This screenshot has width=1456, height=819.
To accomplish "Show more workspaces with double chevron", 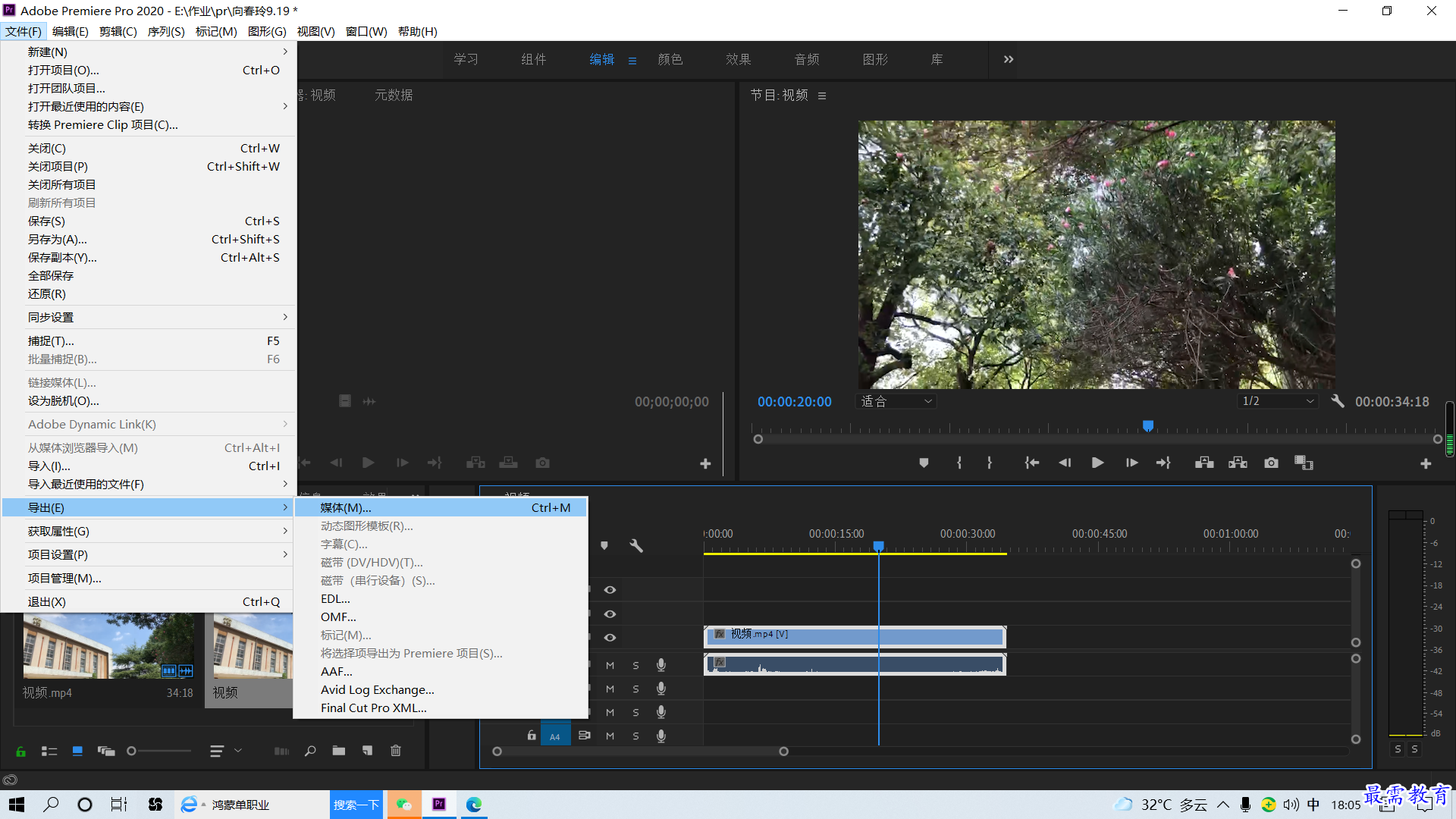I will click(x=1009, y=59).
